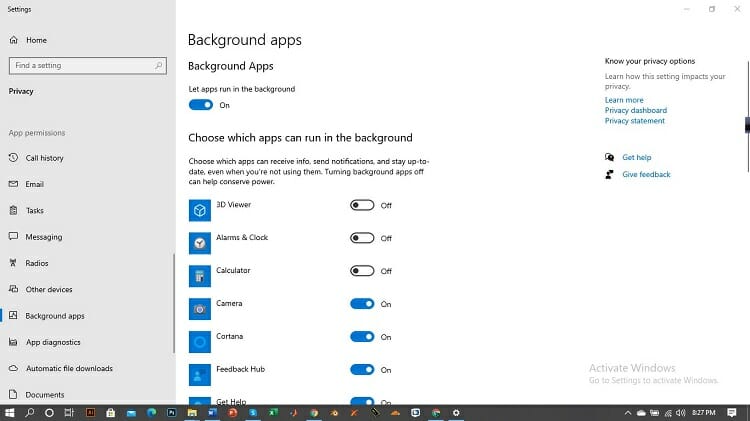Show hidden system tray icons
This screenshot has height=421, width=750.
pos(628,412)
